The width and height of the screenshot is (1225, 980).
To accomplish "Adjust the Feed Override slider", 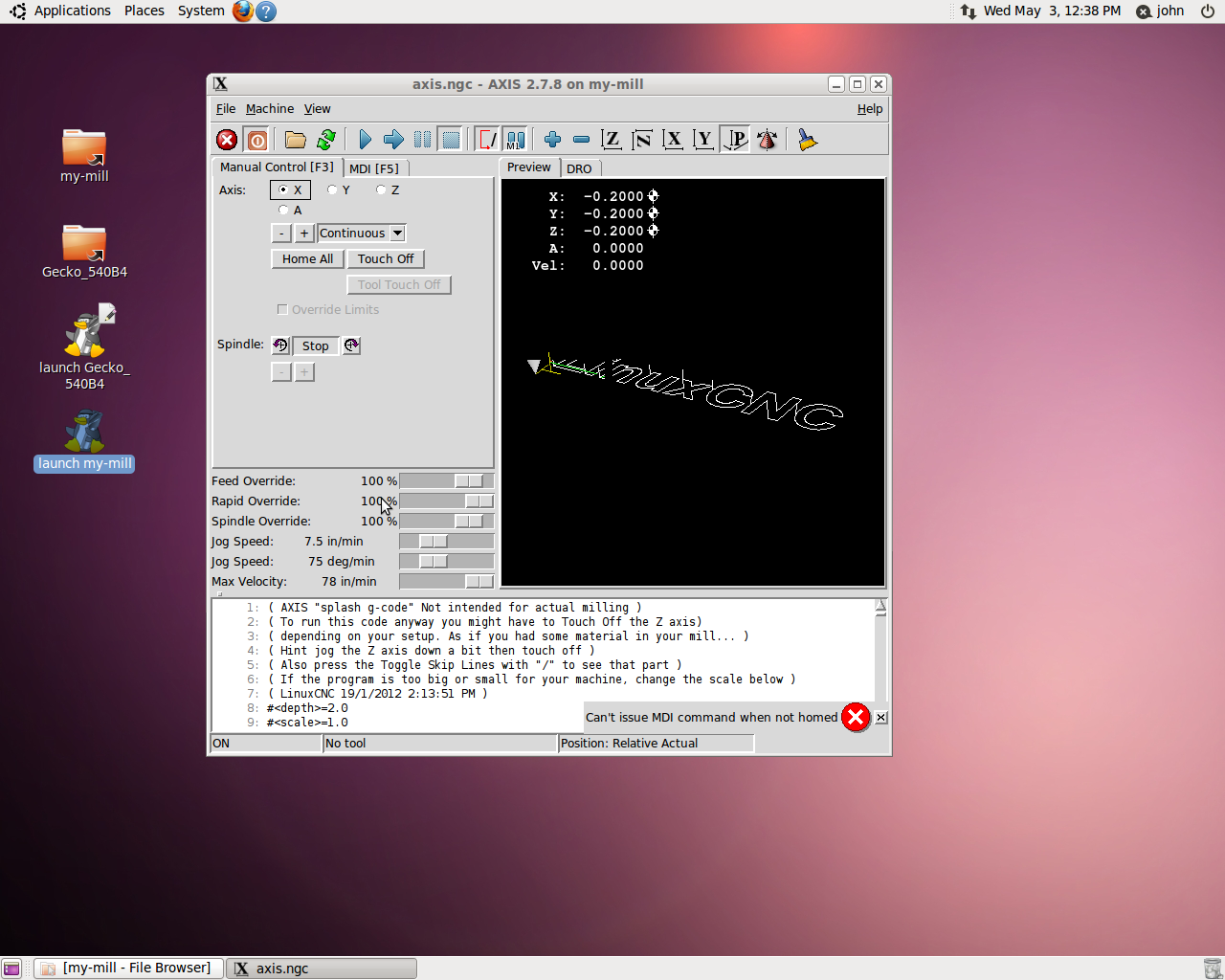I will coord(468,481).
